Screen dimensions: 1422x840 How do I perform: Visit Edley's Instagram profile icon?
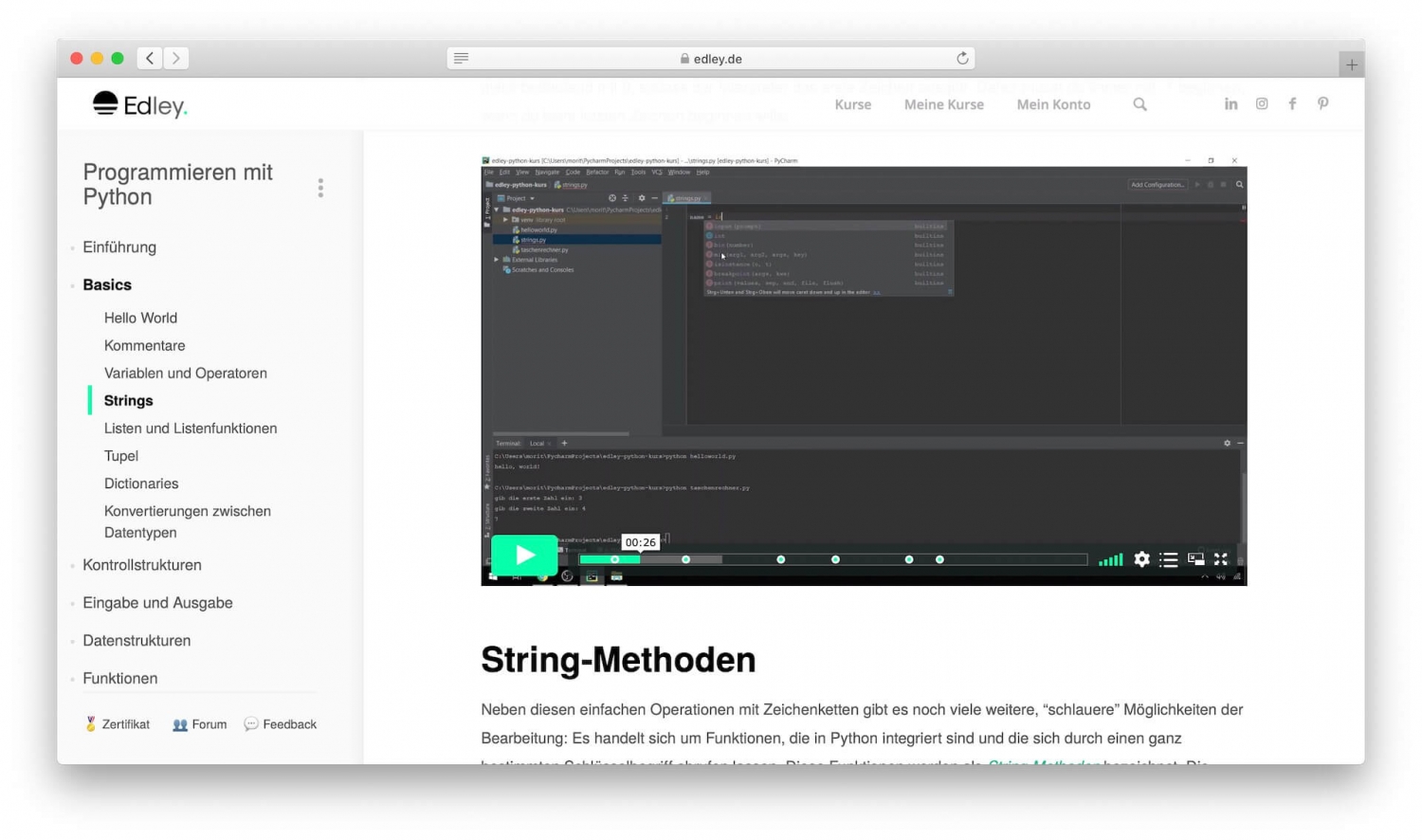tap(1261, 103)
